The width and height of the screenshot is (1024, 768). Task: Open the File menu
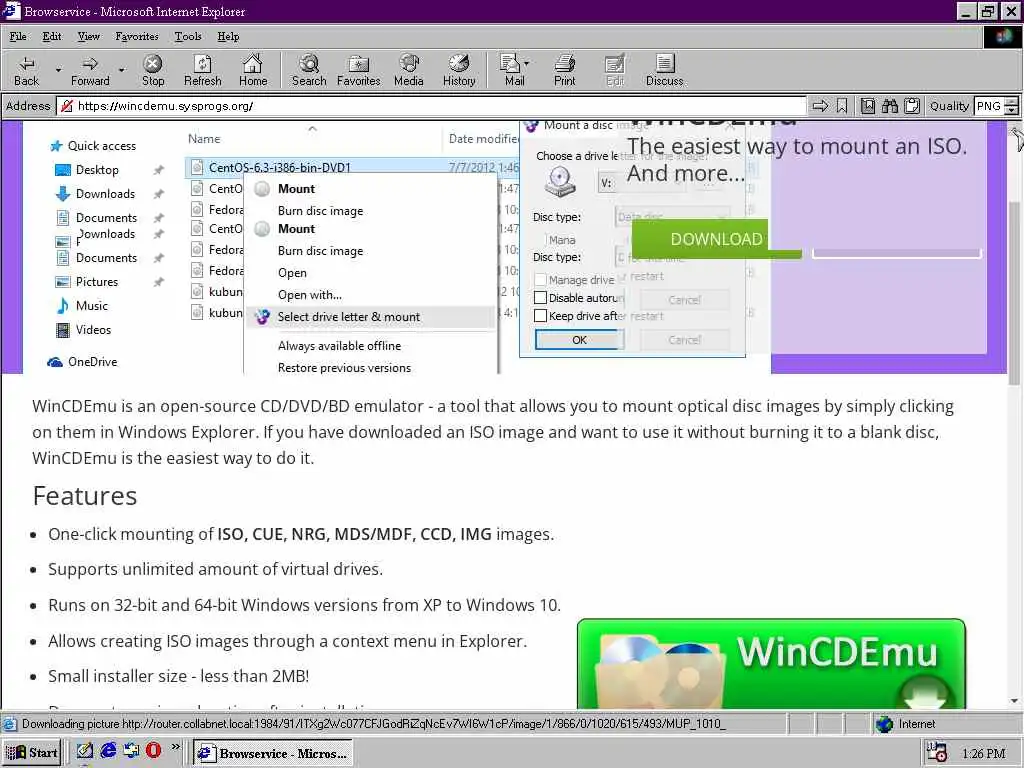pos(18,37)
